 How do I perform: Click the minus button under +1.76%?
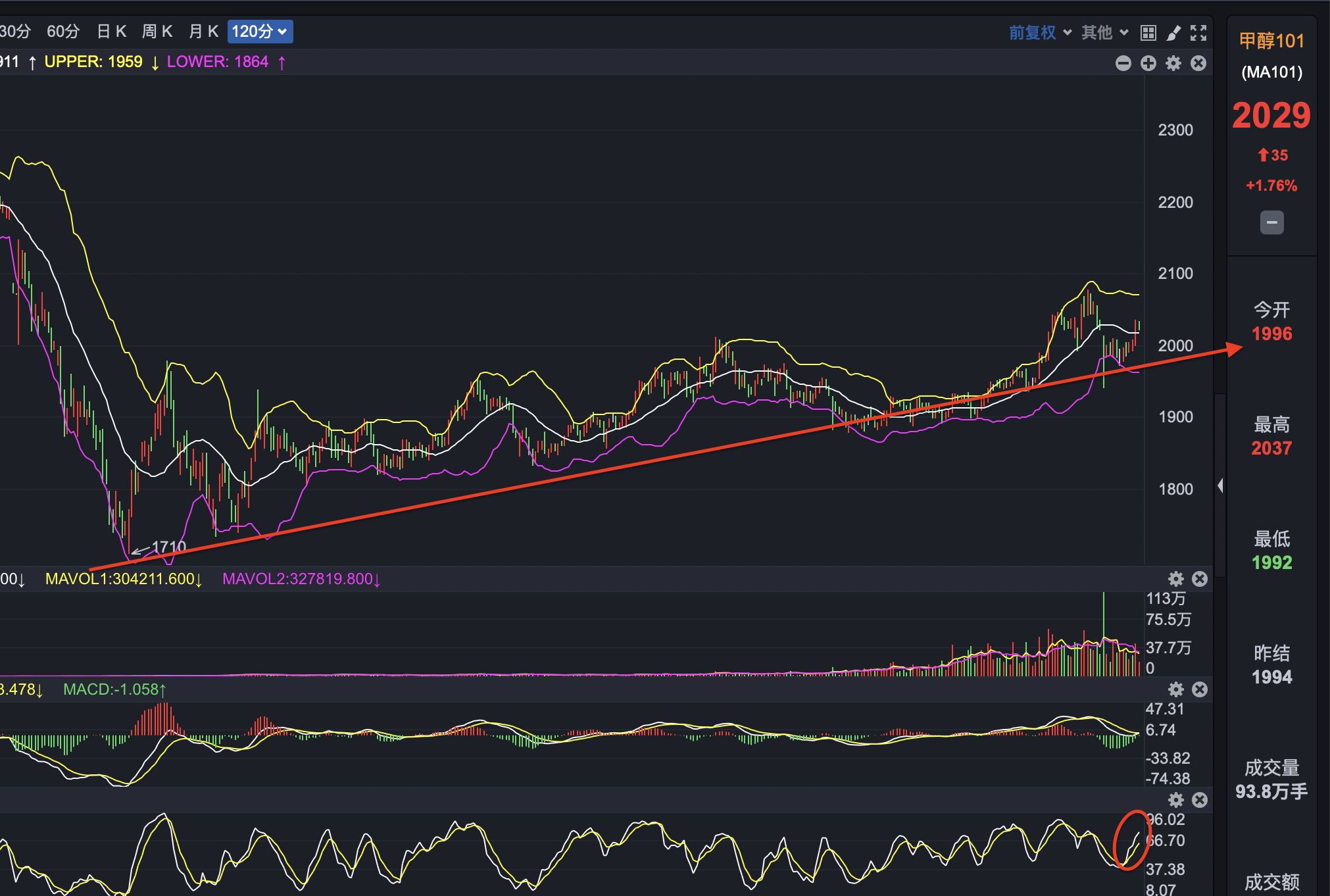pyautogui.click(x=1272, y=222)
